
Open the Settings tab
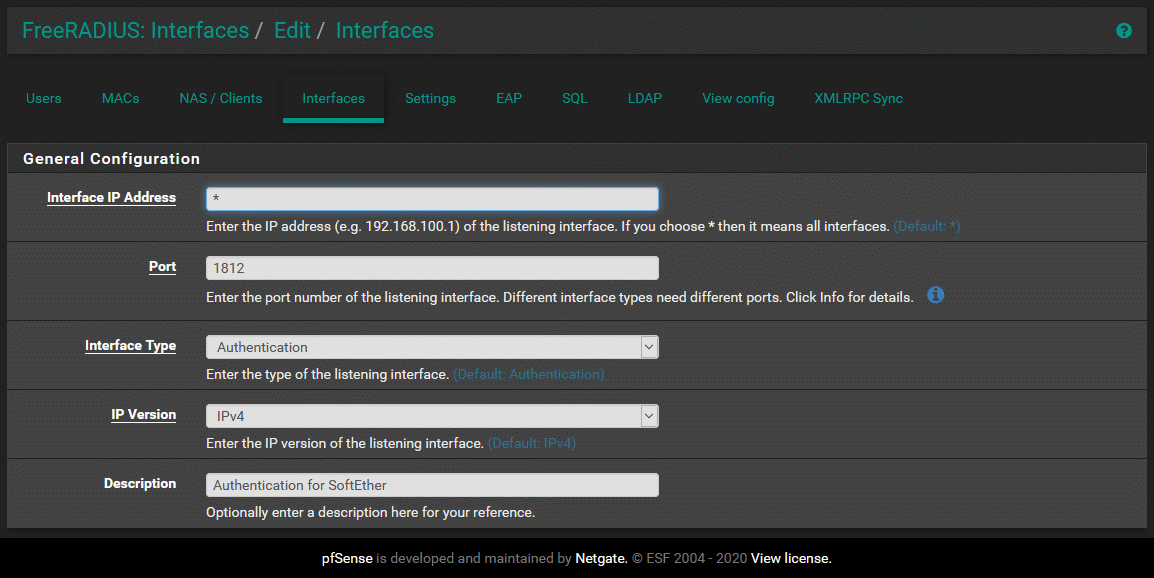[x=431, y=98]
